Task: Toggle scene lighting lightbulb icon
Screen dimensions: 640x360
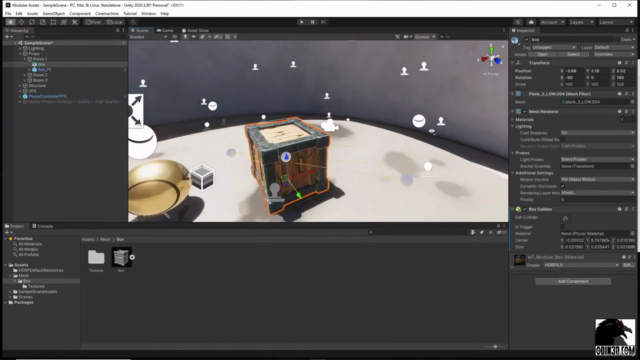Action: pos(185,37)
